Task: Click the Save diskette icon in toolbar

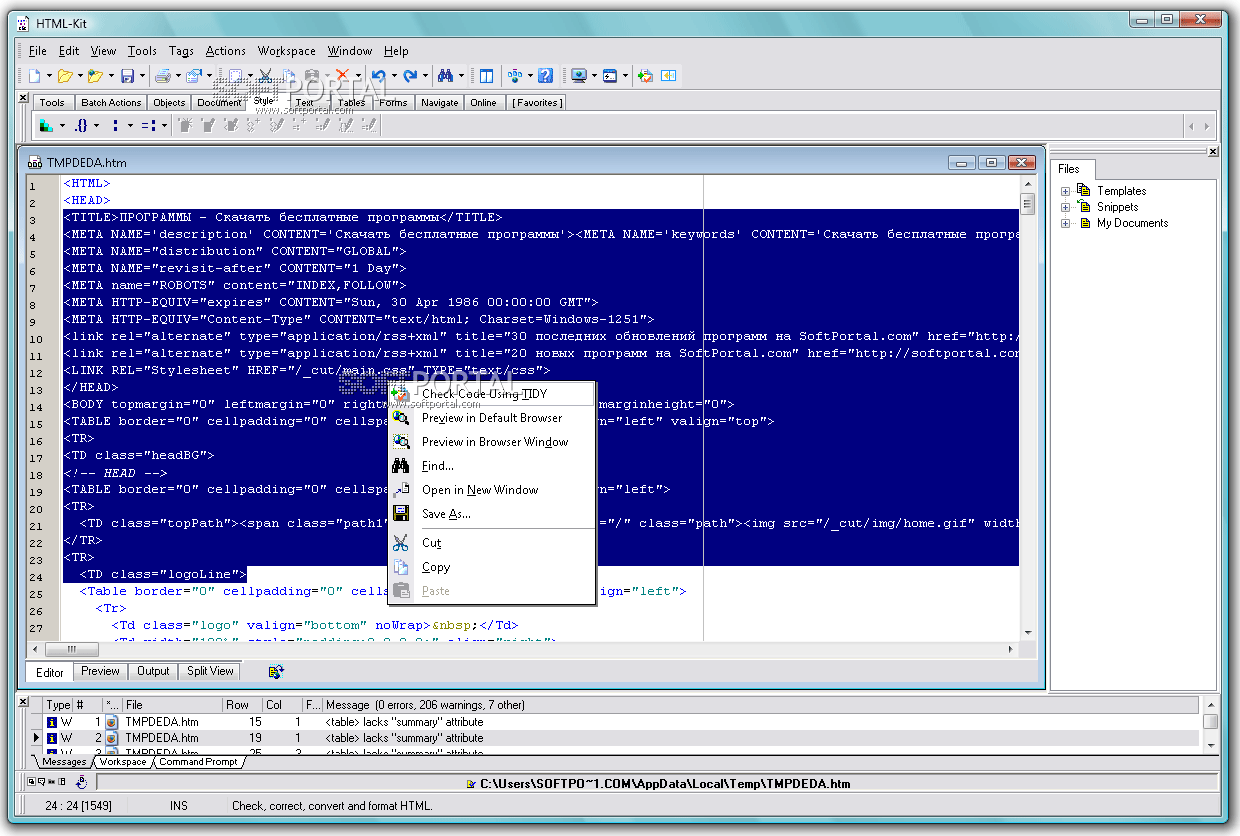Action: tap(127, 76)
